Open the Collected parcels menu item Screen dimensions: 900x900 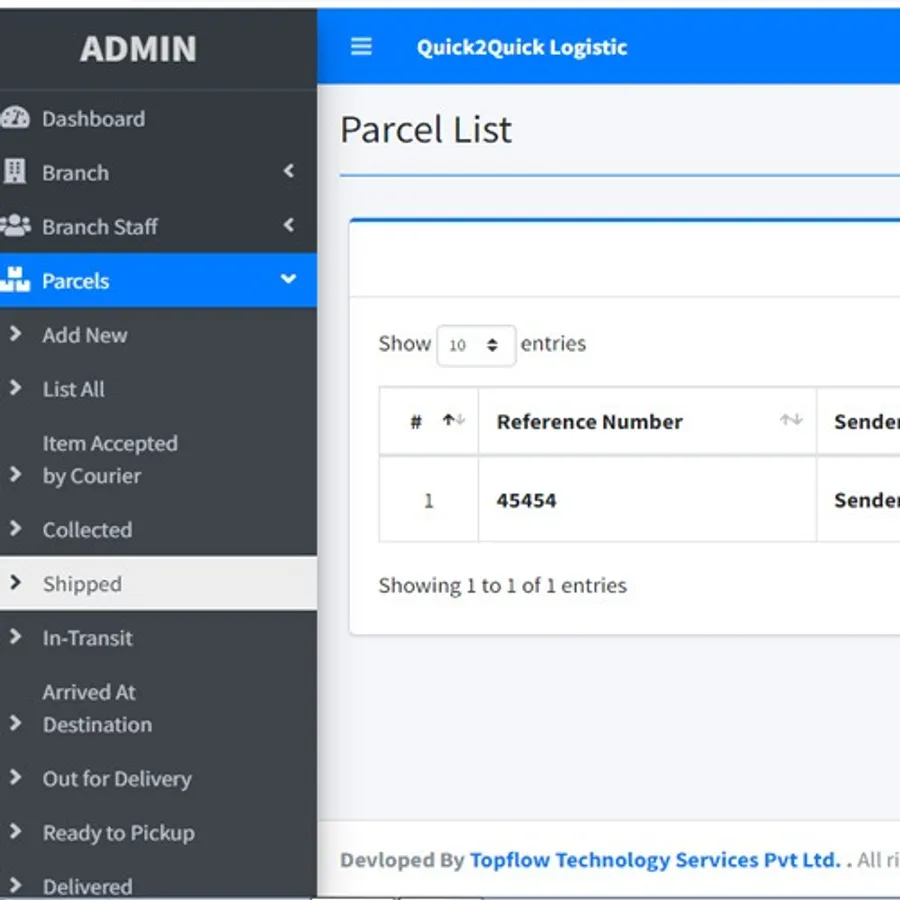tap(87, 530)
